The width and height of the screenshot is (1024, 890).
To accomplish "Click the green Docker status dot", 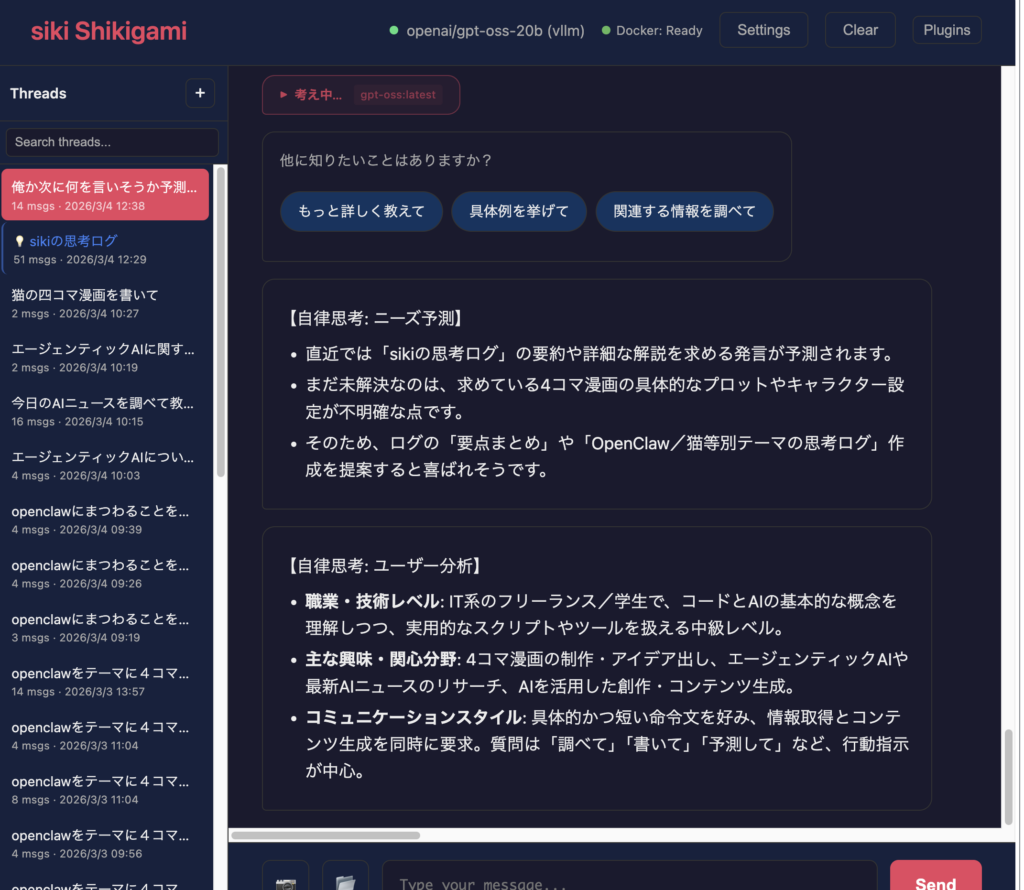I will click(606, 31).
